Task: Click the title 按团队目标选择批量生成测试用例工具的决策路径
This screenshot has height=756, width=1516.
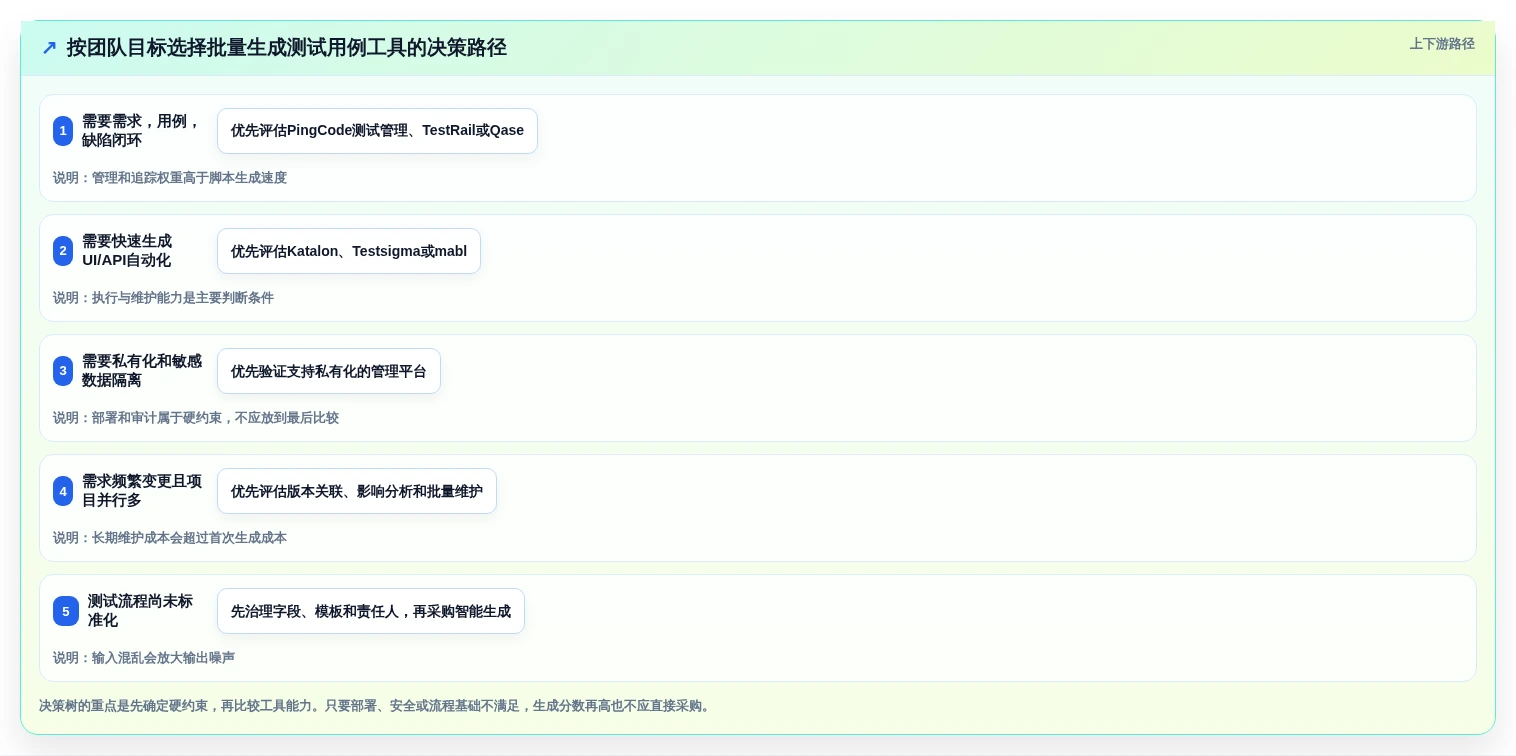Action: tap(287, 48)
